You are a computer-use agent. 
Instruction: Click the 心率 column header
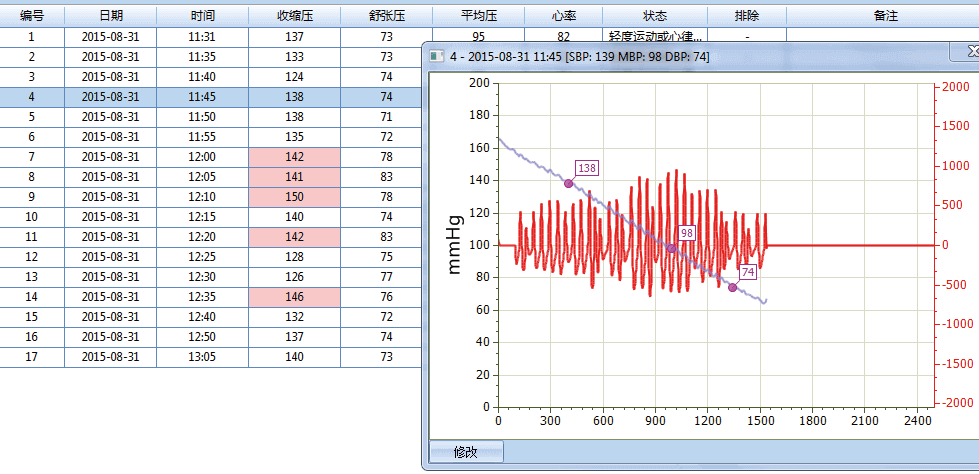pyautogui.click(x=563, y=17)
